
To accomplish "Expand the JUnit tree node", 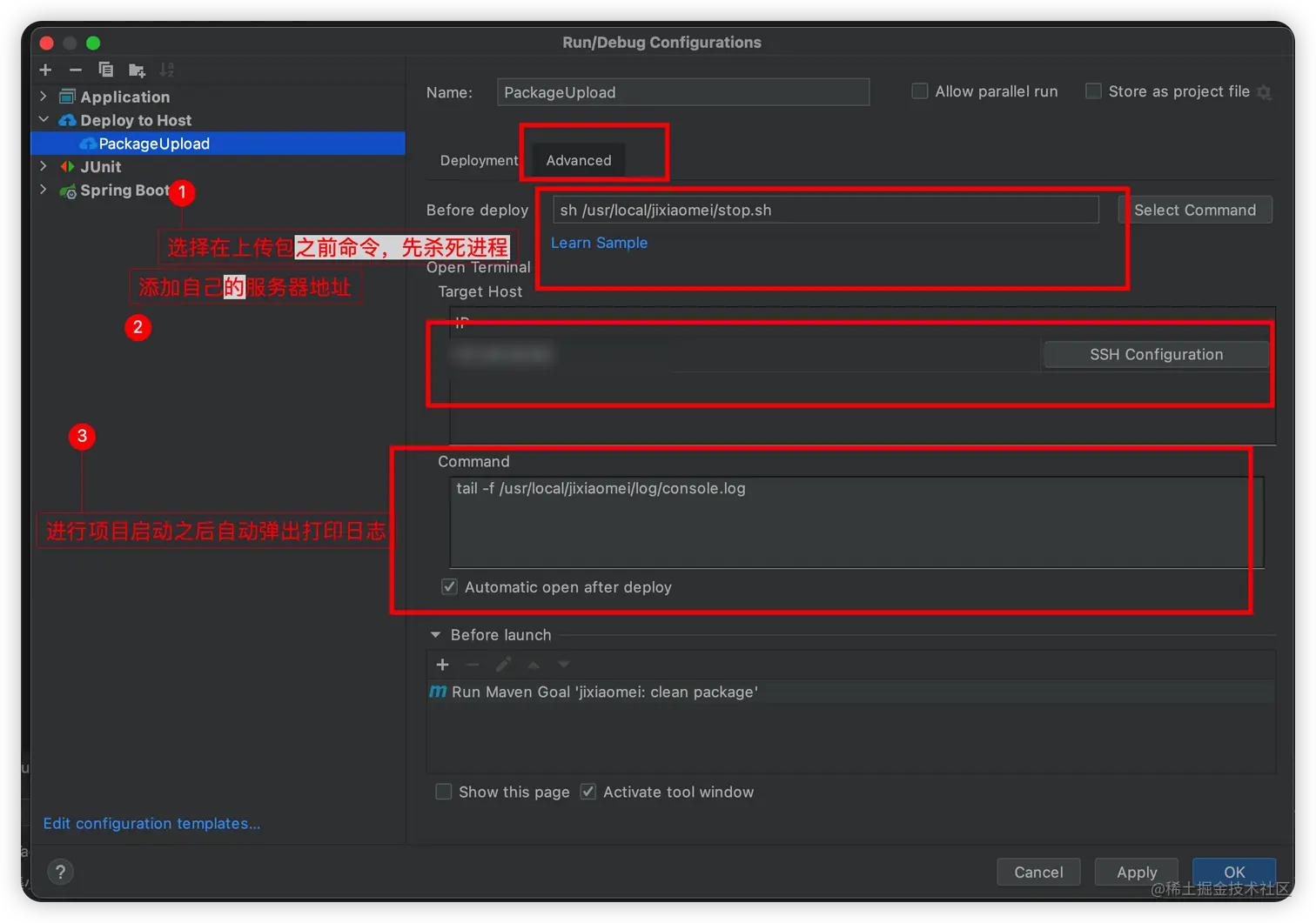I will (x=44, y=165).
